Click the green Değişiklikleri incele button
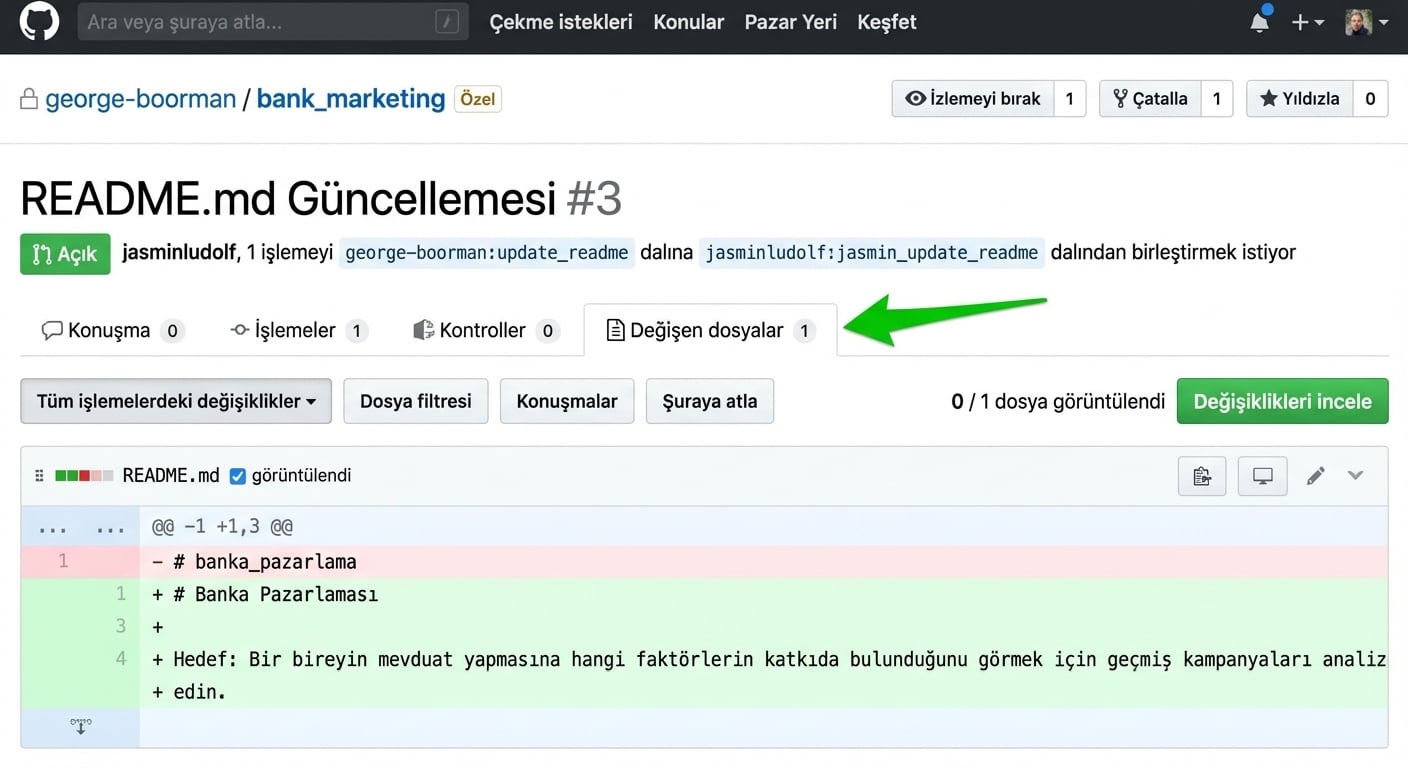The image size is (1408, 768). coord(1282,401)
